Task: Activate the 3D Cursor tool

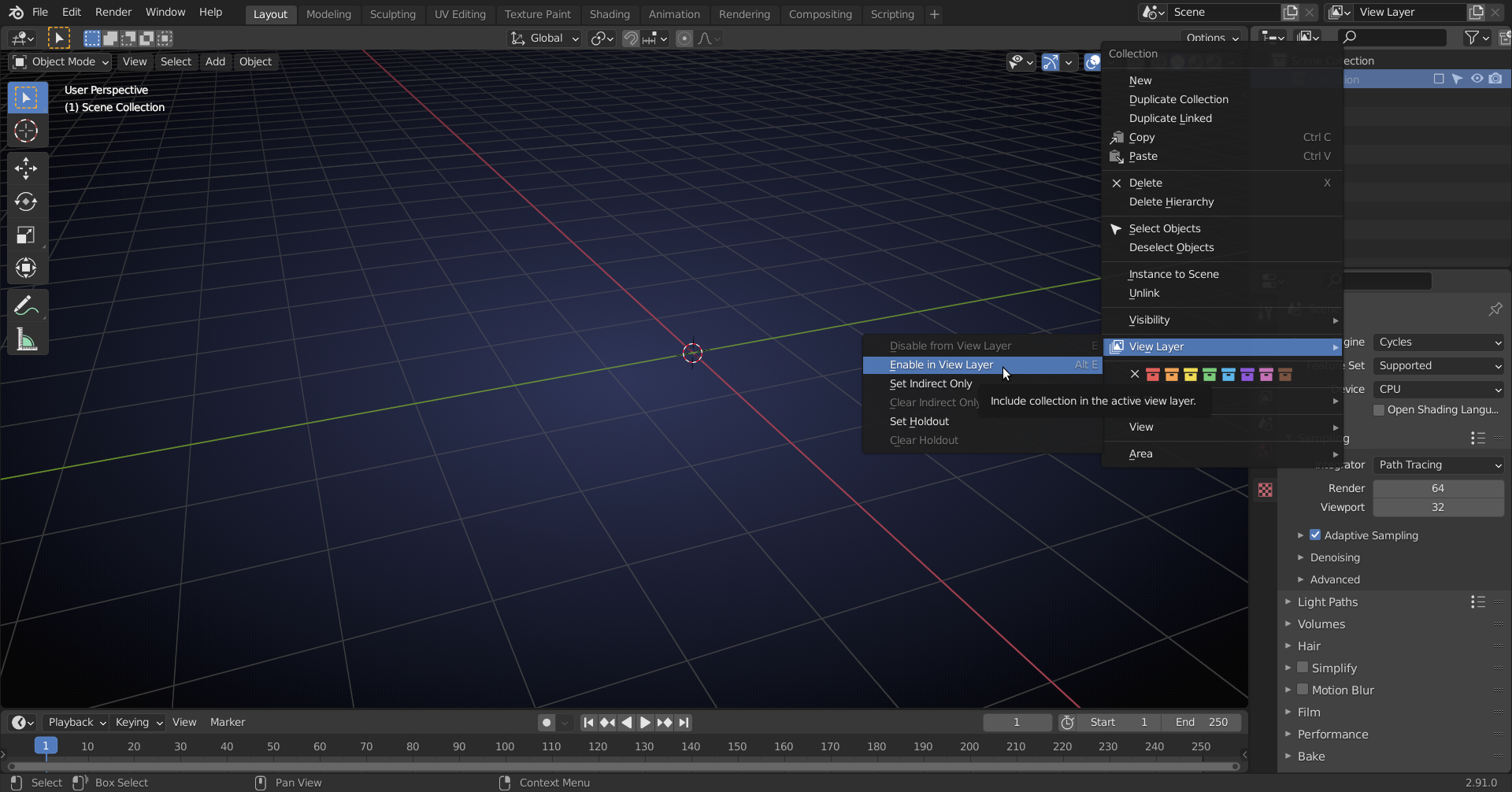Action: (x=27, y=131)
